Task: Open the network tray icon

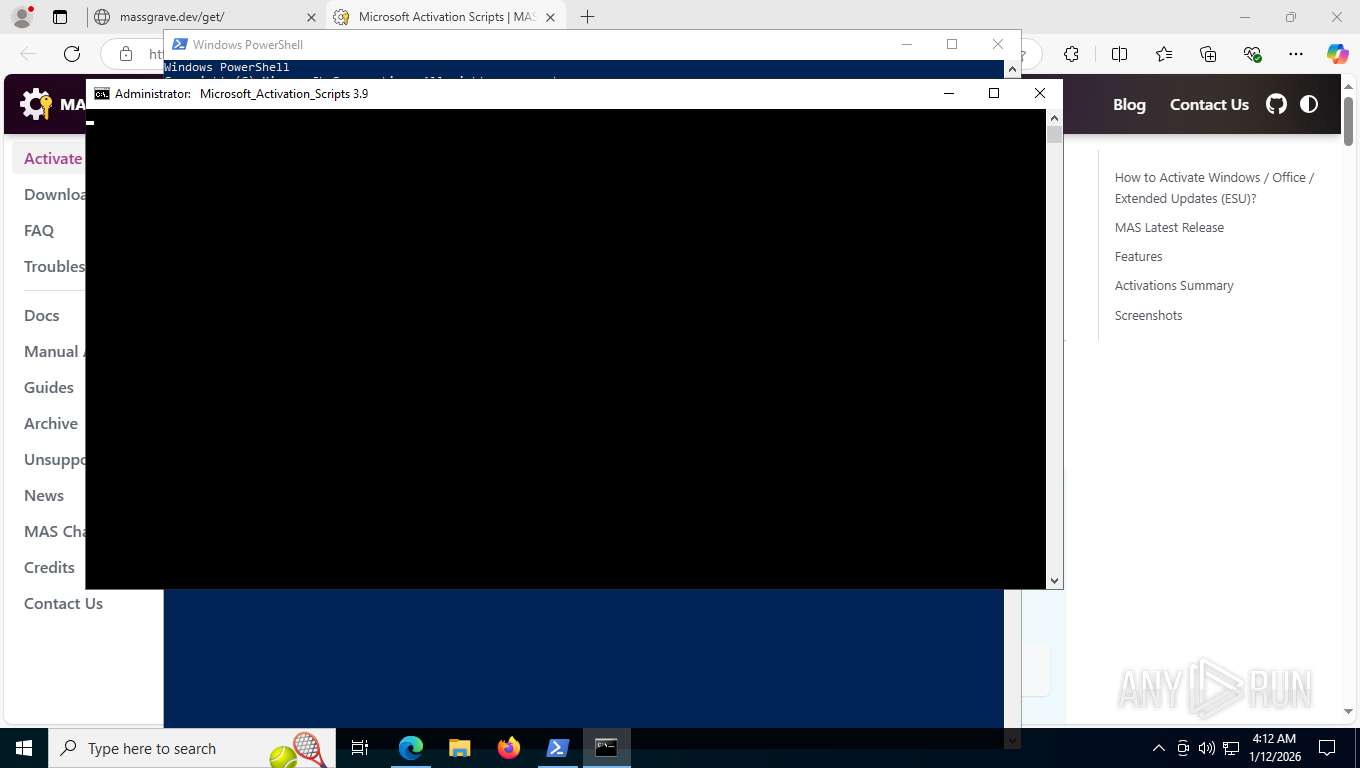Action: pos(1231,748)
